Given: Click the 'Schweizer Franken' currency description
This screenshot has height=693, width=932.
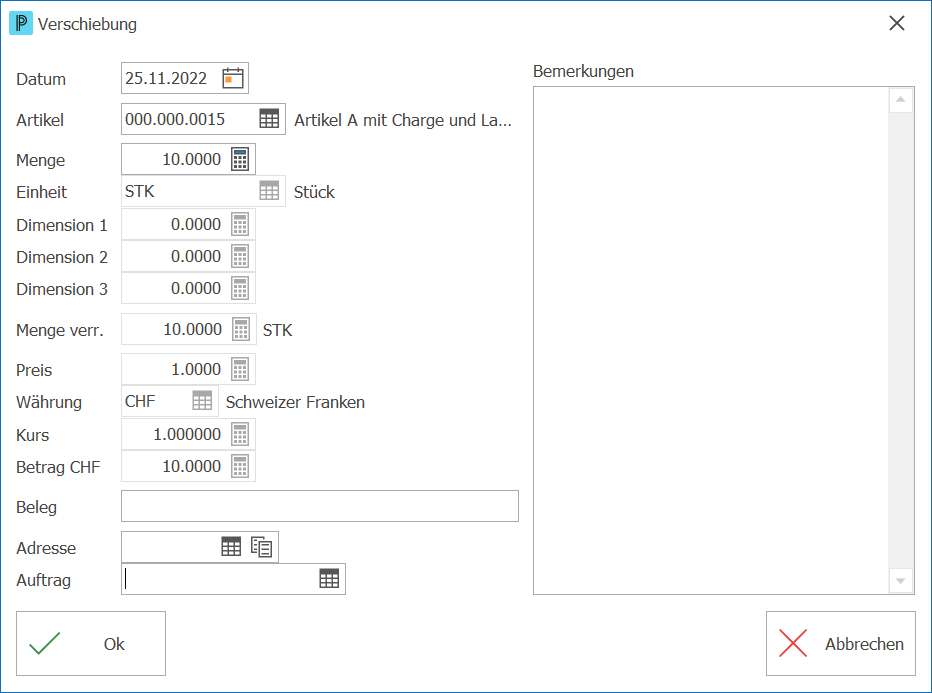Looking at the screenshot, I should [295, 402].
